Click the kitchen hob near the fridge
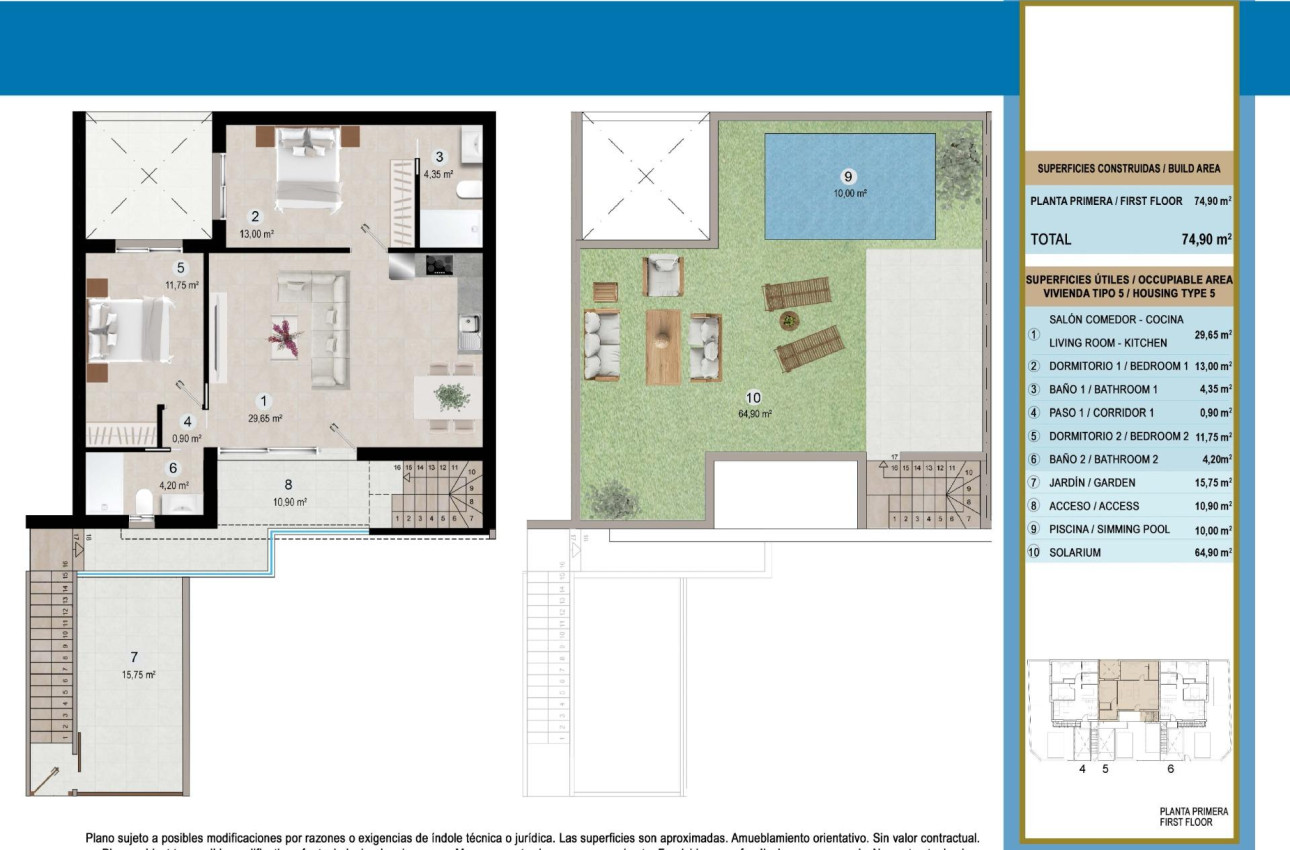The width and height of the screenshot is (1290, 850). tap(440, 265)
